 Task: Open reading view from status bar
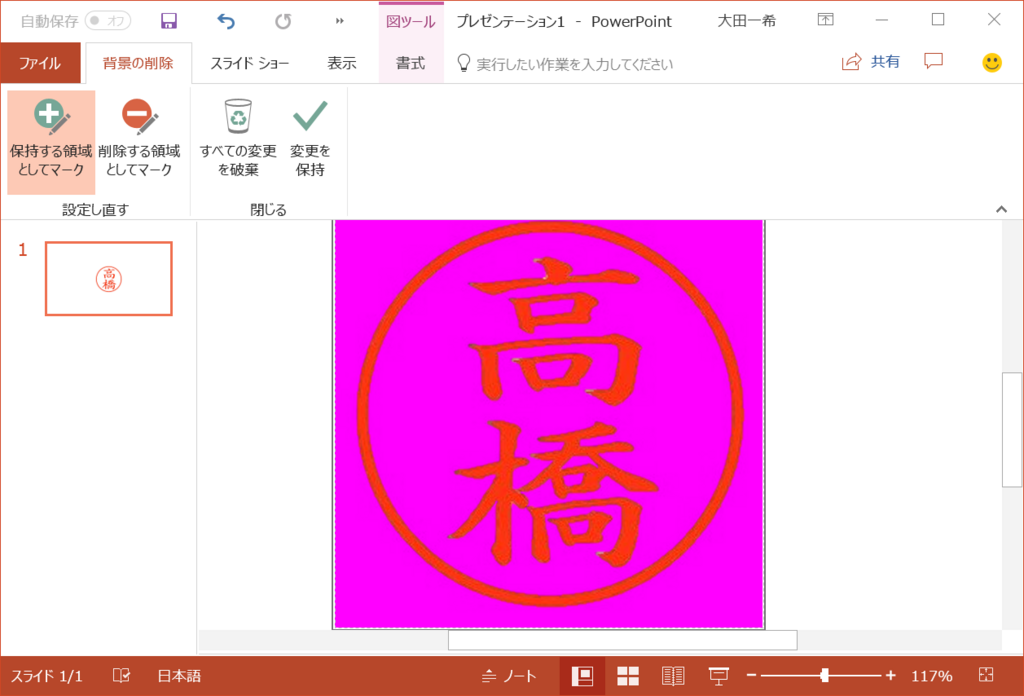pos(674,675)
